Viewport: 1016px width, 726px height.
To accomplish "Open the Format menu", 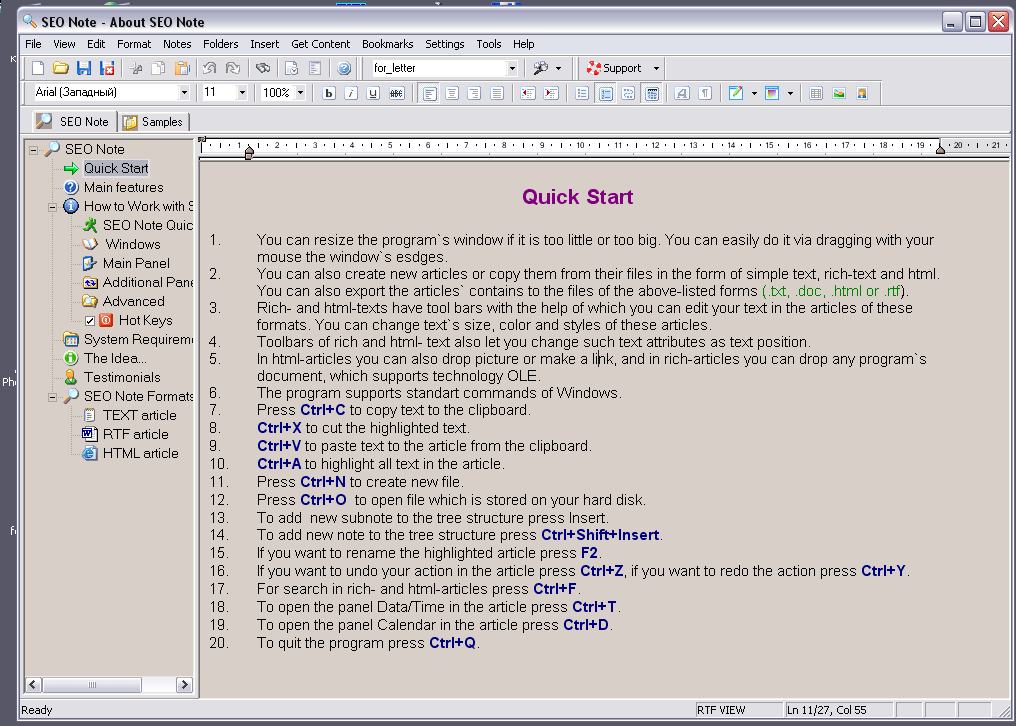I will pos(134,44).
